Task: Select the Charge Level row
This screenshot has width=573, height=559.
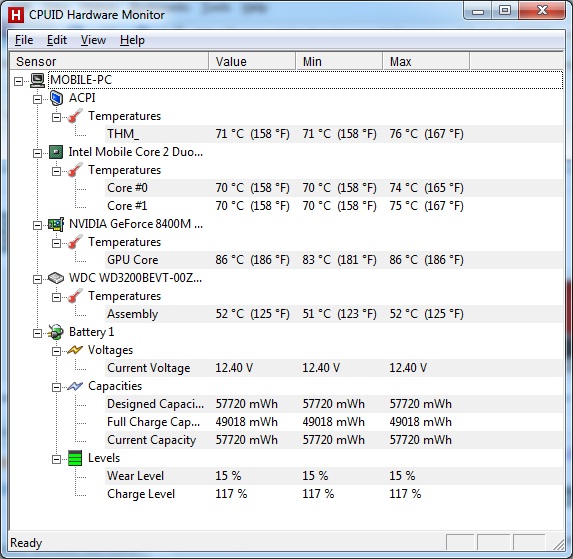Action: coord(334,494)
